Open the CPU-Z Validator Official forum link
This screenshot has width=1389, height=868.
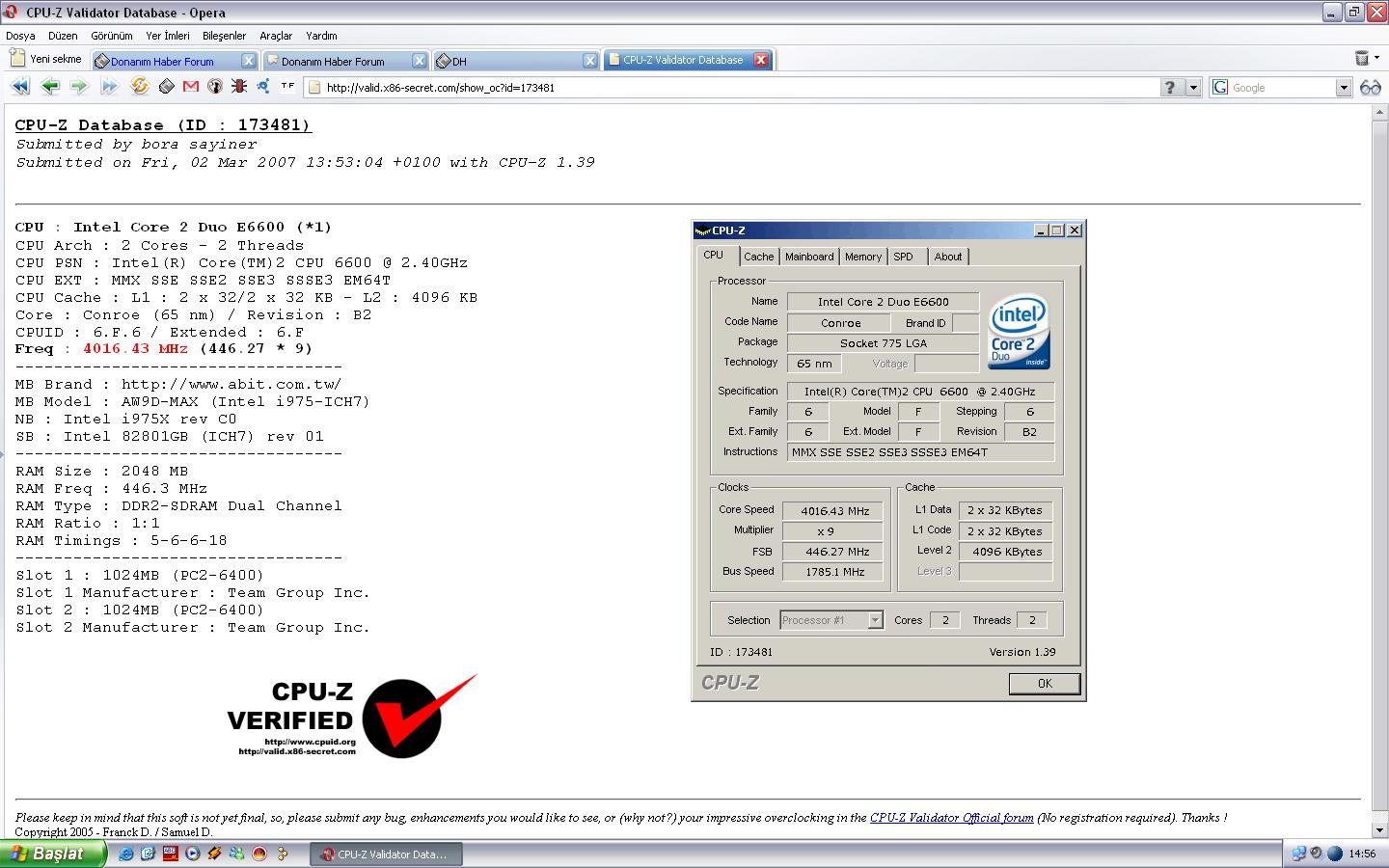click(951, 818)
